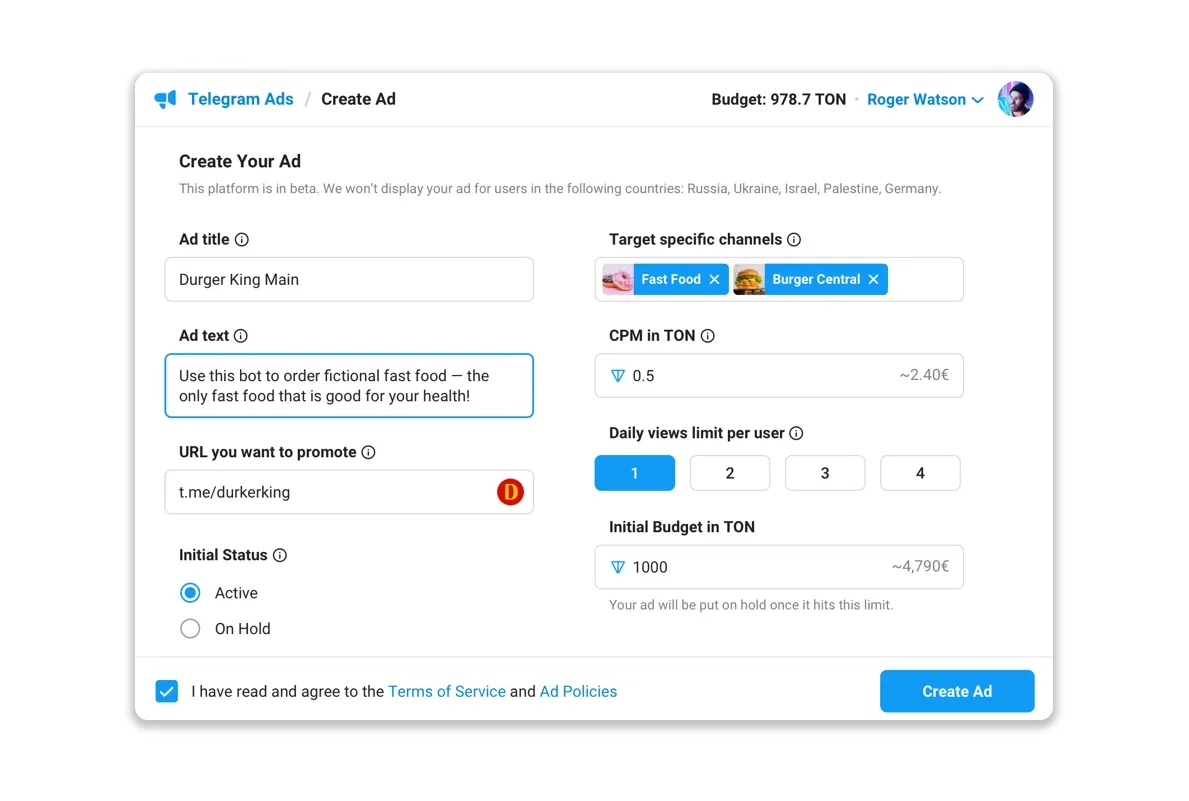Viewport: 1189px width, 801px height.
Task: Select the Create Ad breadcrumb item
Action: [358, 99]
